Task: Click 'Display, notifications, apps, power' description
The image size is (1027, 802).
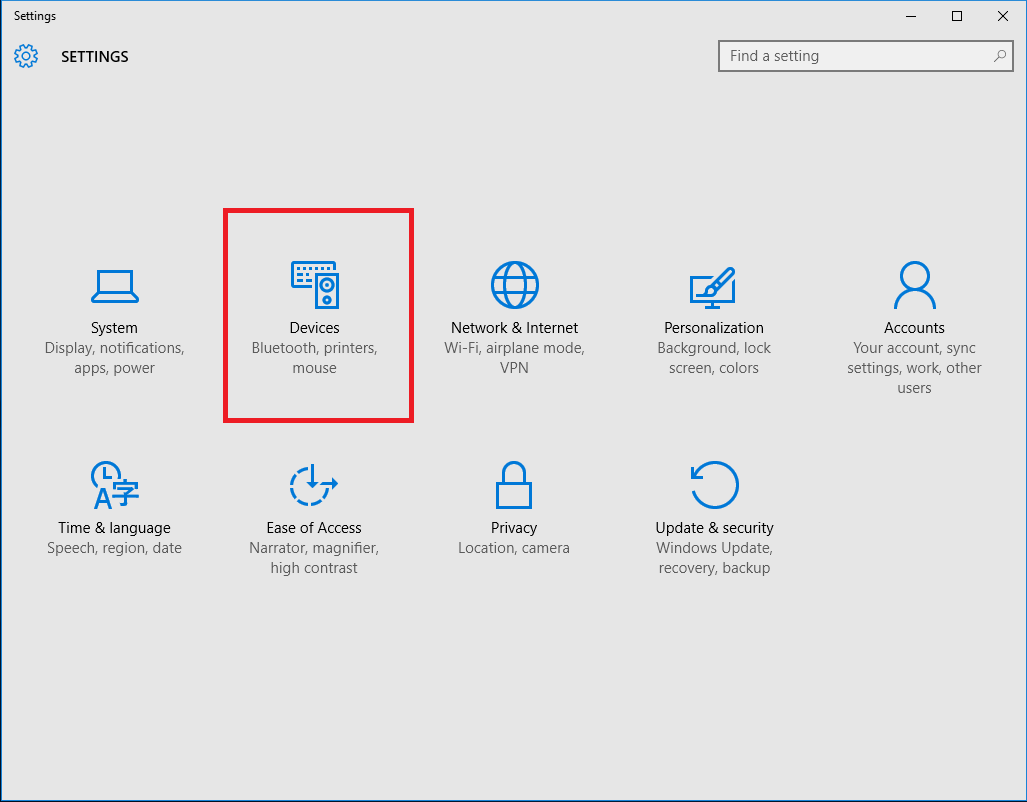Action: pyautogui.click(x=115, y=358)
